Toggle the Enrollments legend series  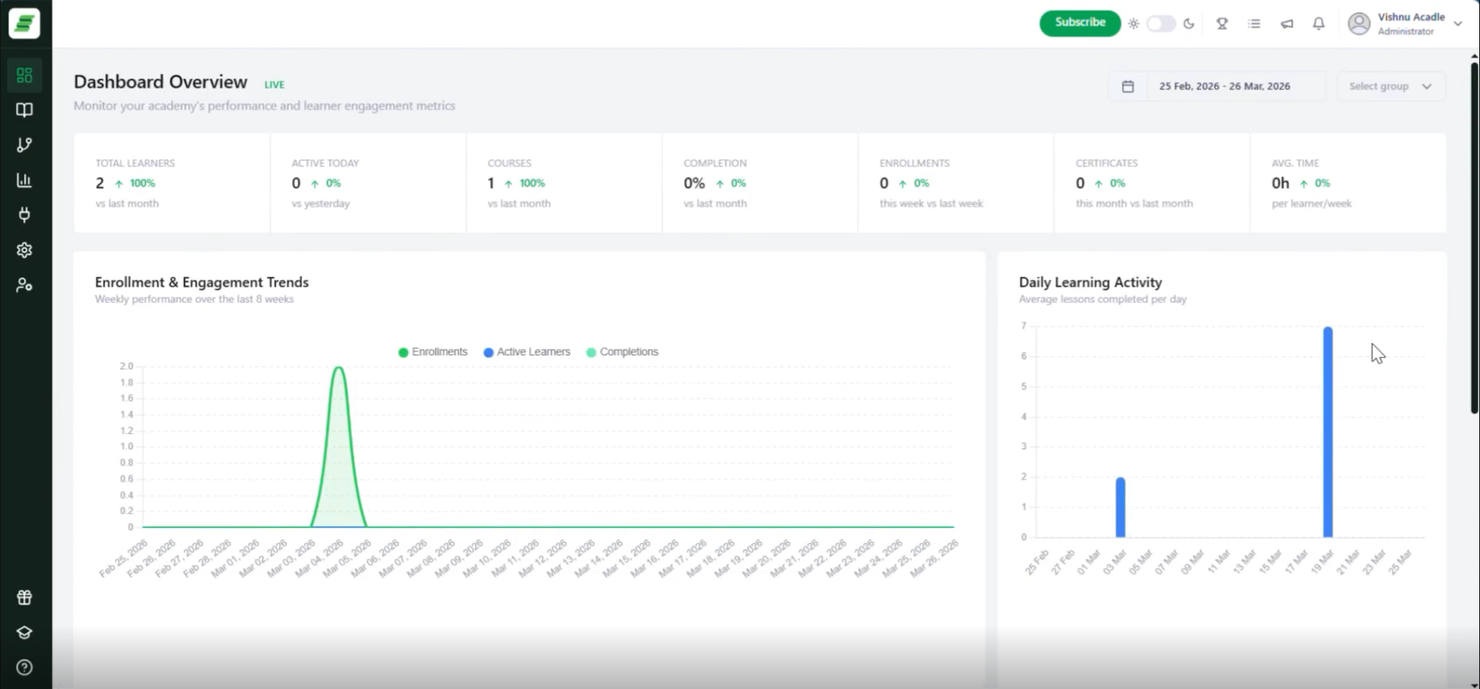pos(433,352)
